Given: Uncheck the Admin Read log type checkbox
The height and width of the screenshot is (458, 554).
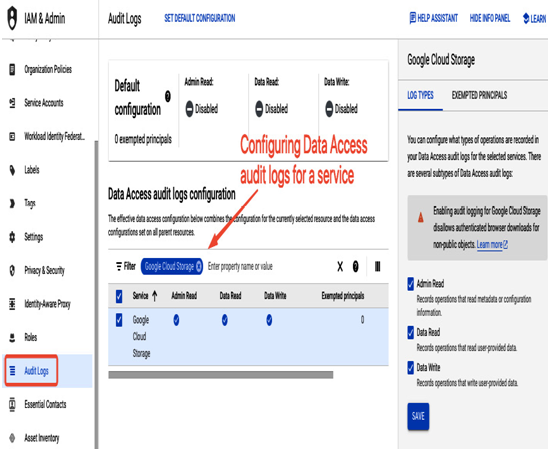Looking at the screenshot, I should coord(410,284).
